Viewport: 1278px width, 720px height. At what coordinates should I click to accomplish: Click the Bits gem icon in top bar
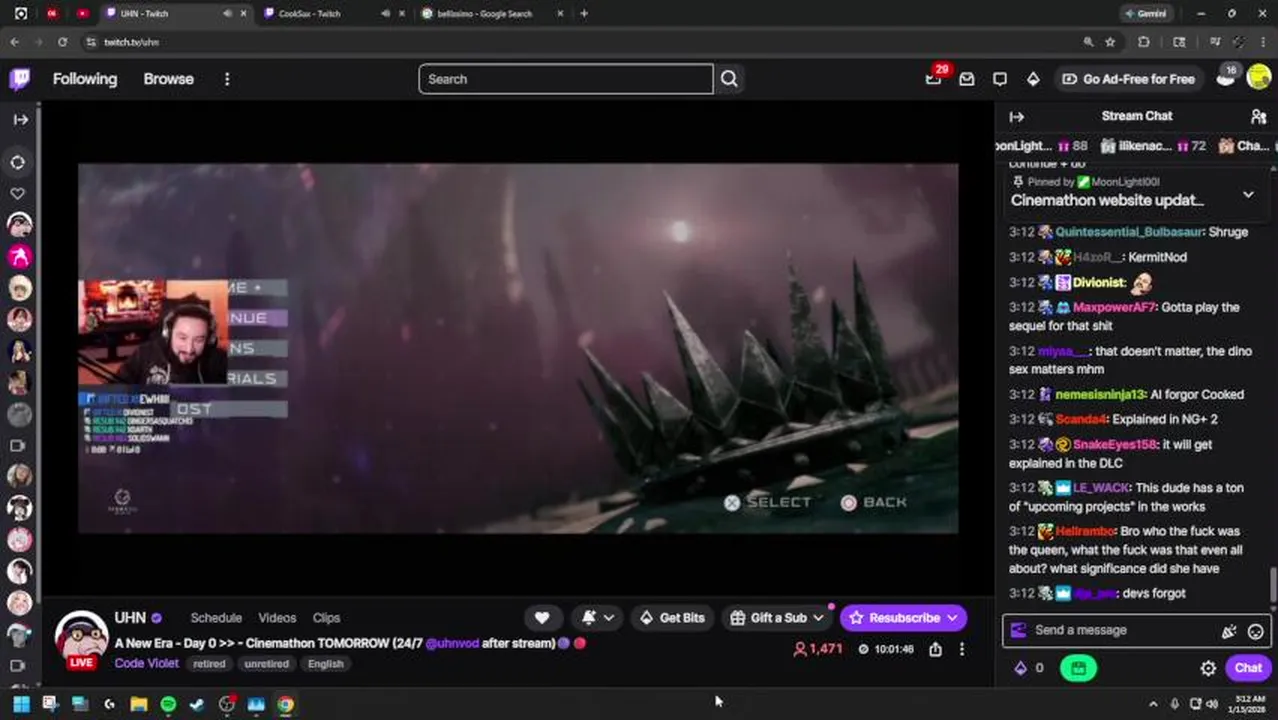click(x=1033, y=79)
